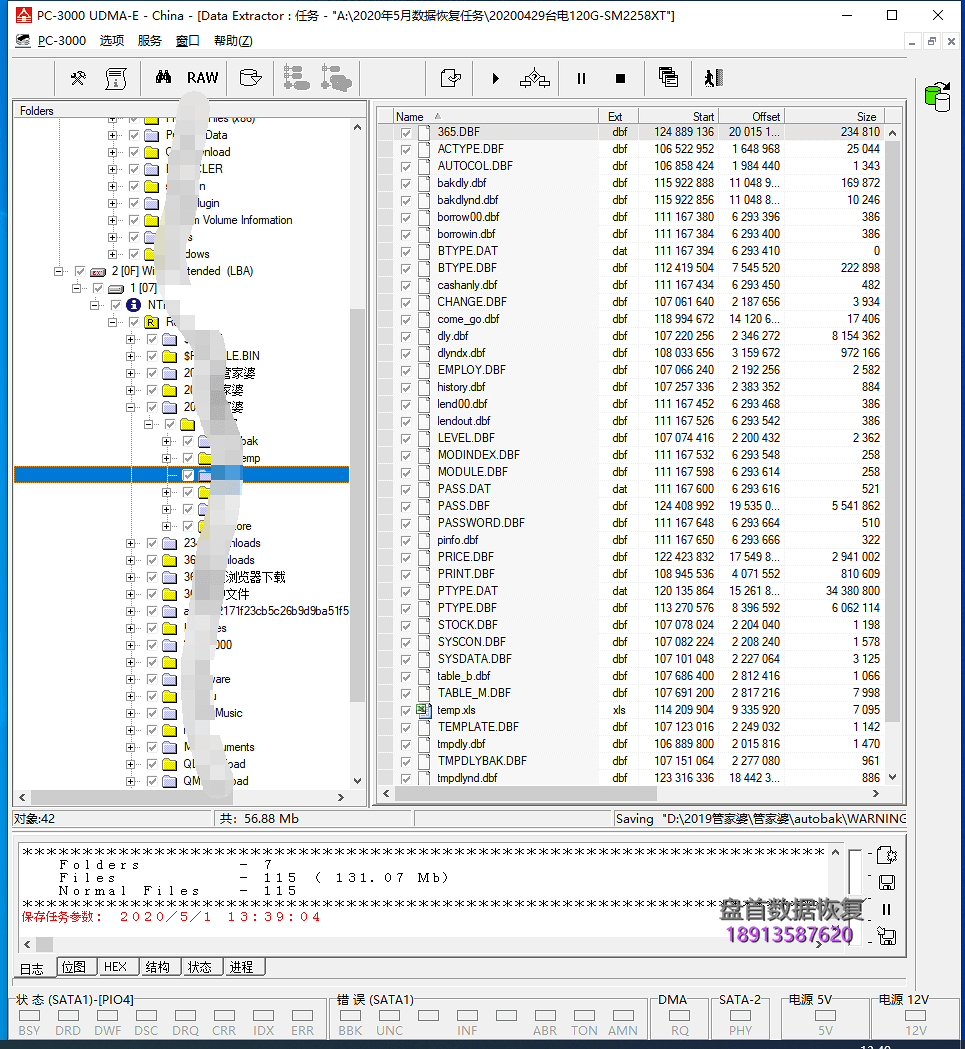Screen dimensions: 965x1049
Task: Expand the Music folder node
Action: click(130, 713)
